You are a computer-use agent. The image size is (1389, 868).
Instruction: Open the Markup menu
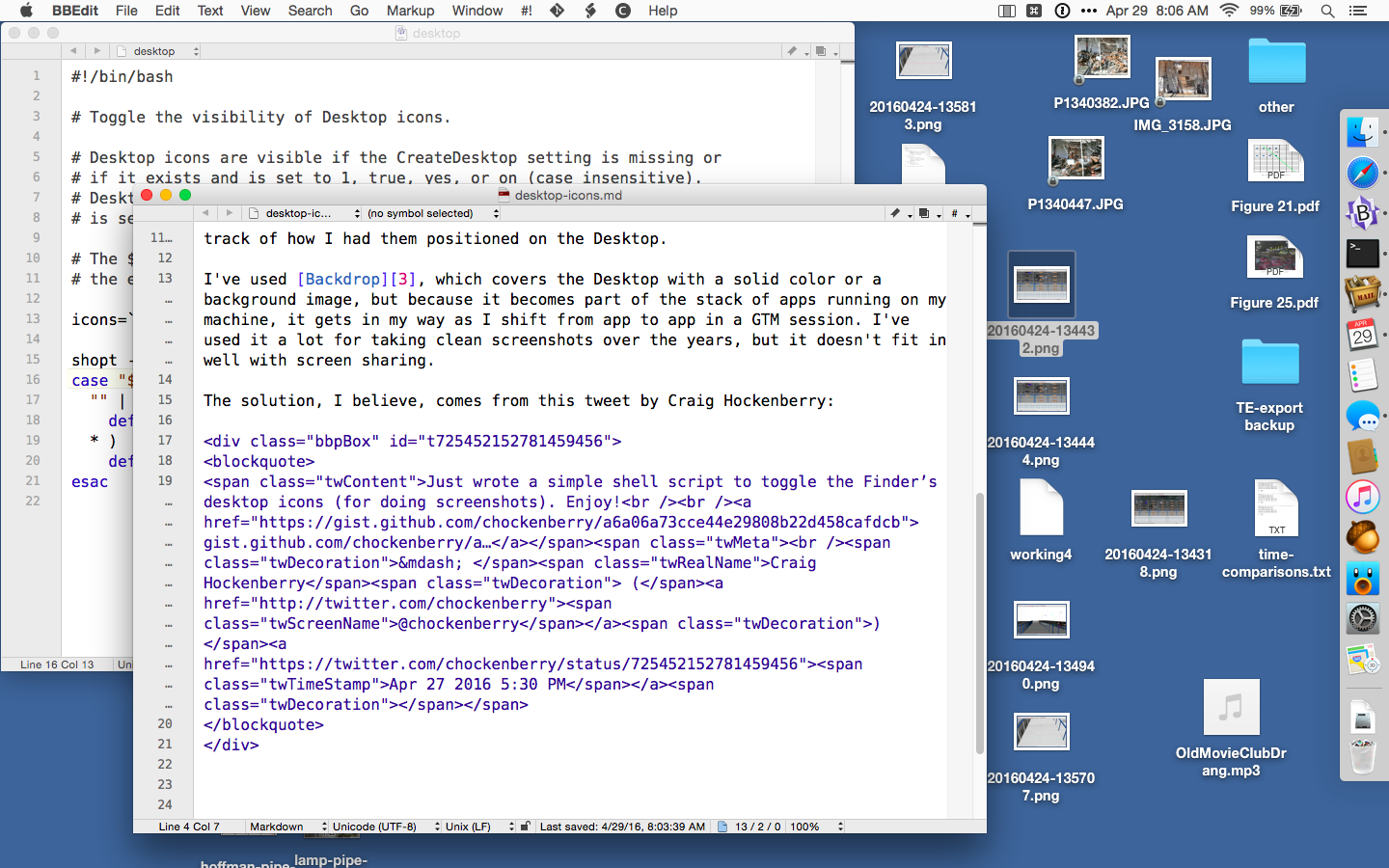410,11
